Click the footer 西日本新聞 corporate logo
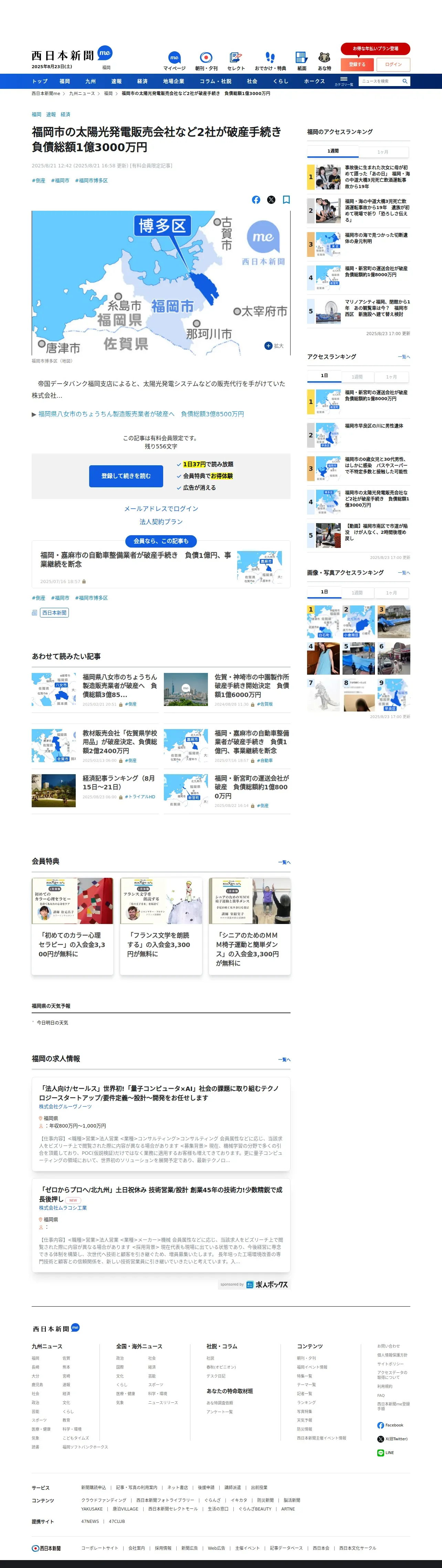442x1568 pixels. click(x=46, y=1548)
